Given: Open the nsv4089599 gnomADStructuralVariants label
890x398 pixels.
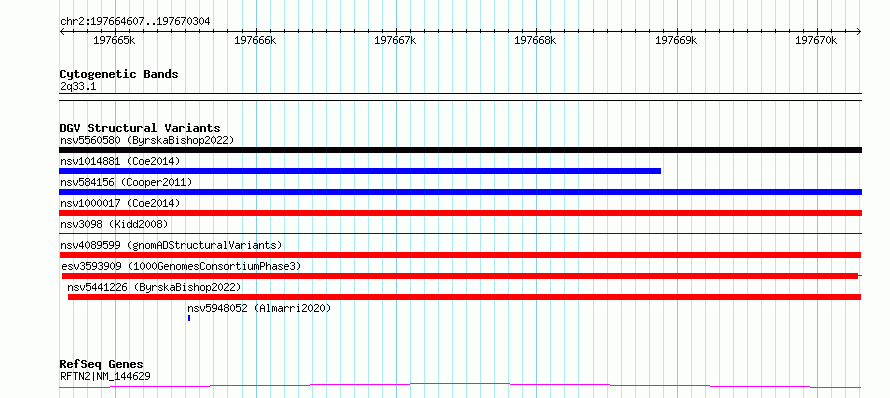Looking at the screenshot, I should (171, 245).
